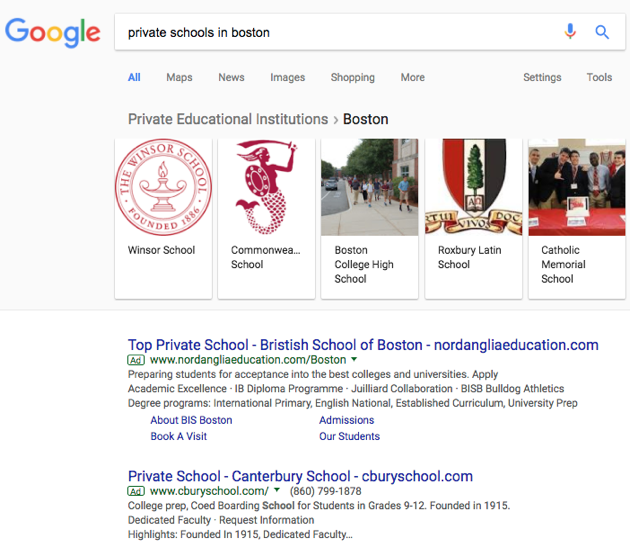Image resolution: width=630 pixels, height=557 pixels.
Task: Switch to the News tab
Action: pos(231,77)
